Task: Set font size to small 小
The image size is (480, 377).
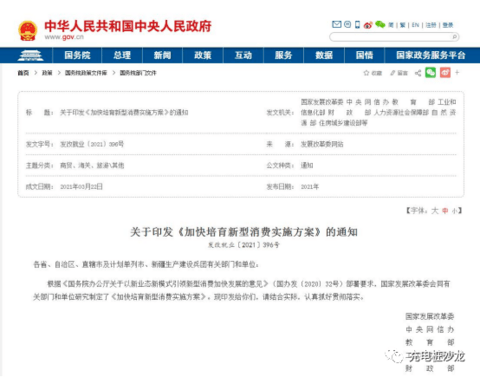Action: pos(455,211)
